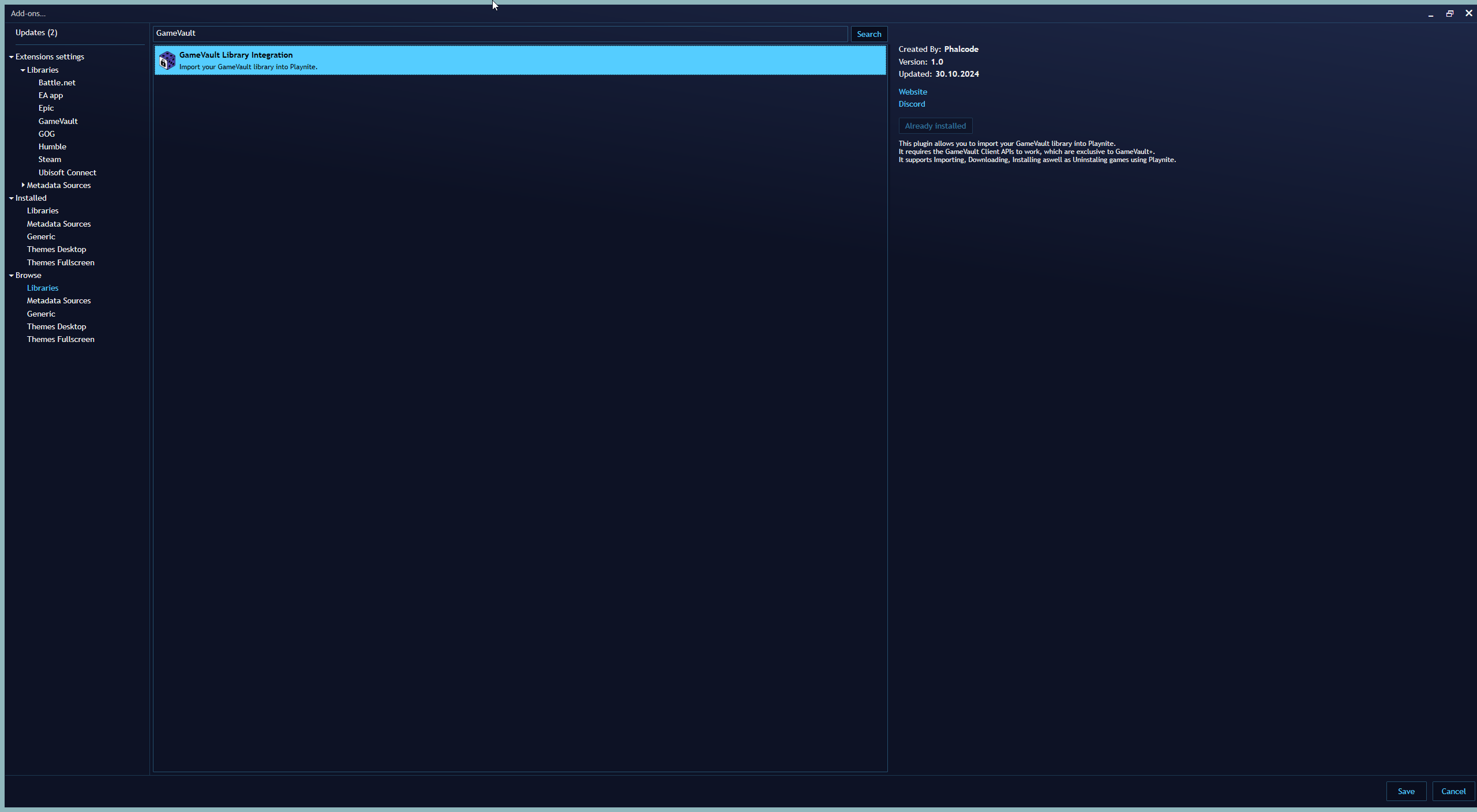
Task: Click the Extensions settings label
Action: coord(50,57)
